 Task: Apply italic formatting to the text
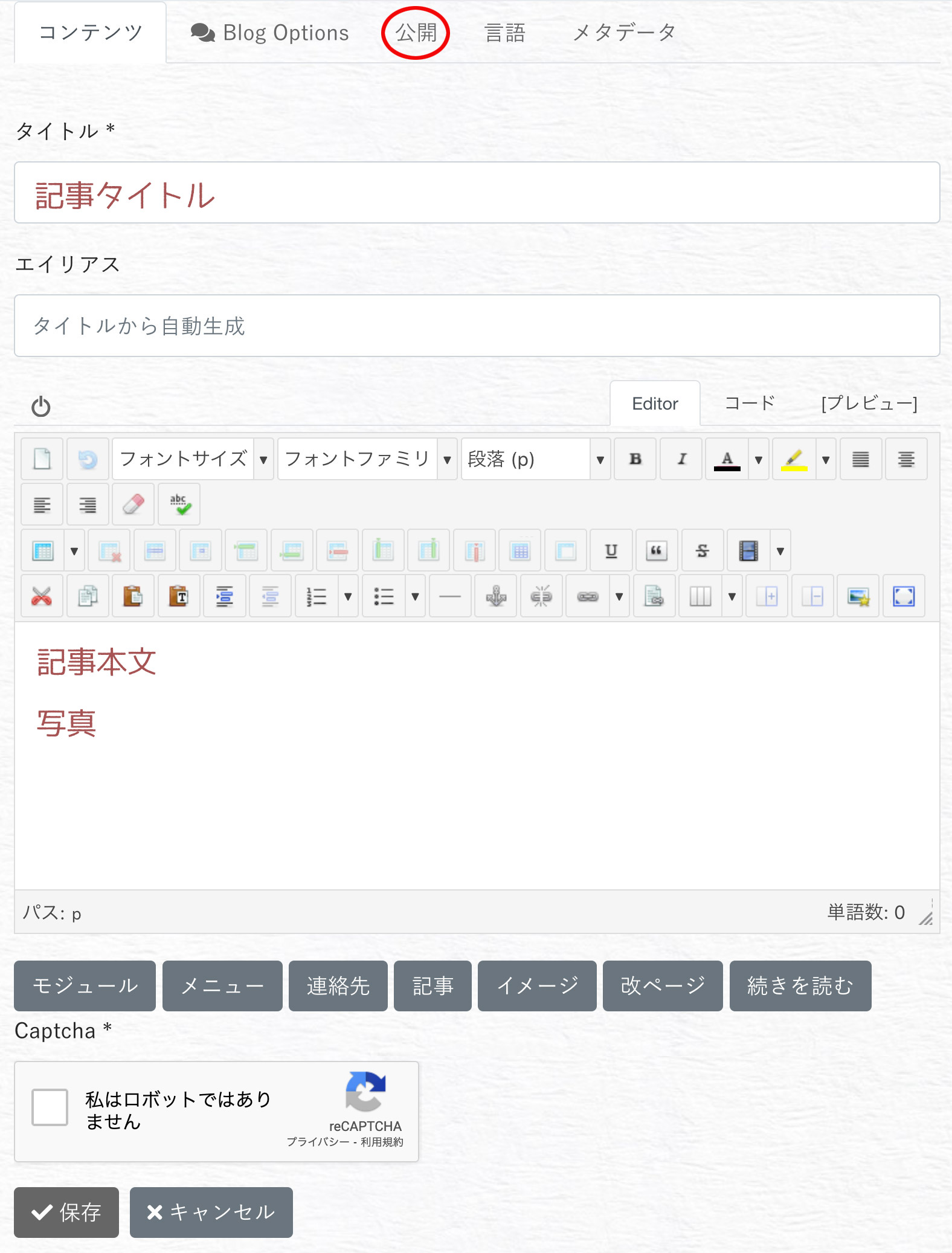click(x=681, y=459)
